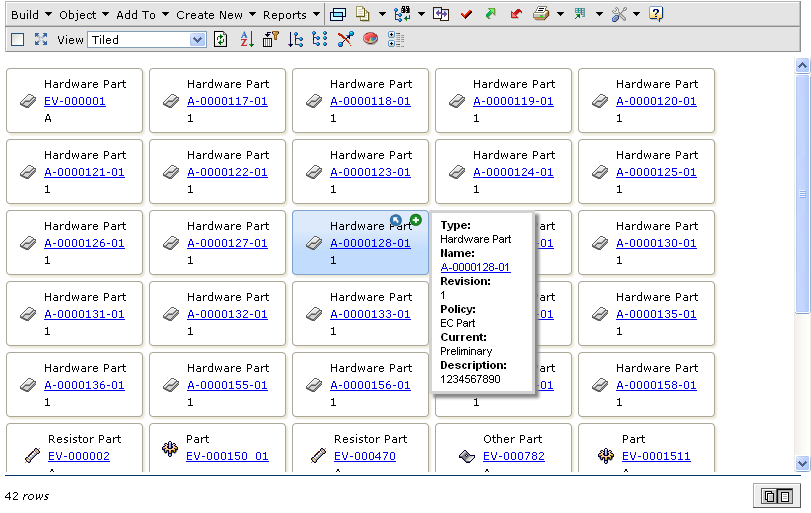Click the green plus icon on selected tile
The image size is (811, 513).
(x=416, y=219)
